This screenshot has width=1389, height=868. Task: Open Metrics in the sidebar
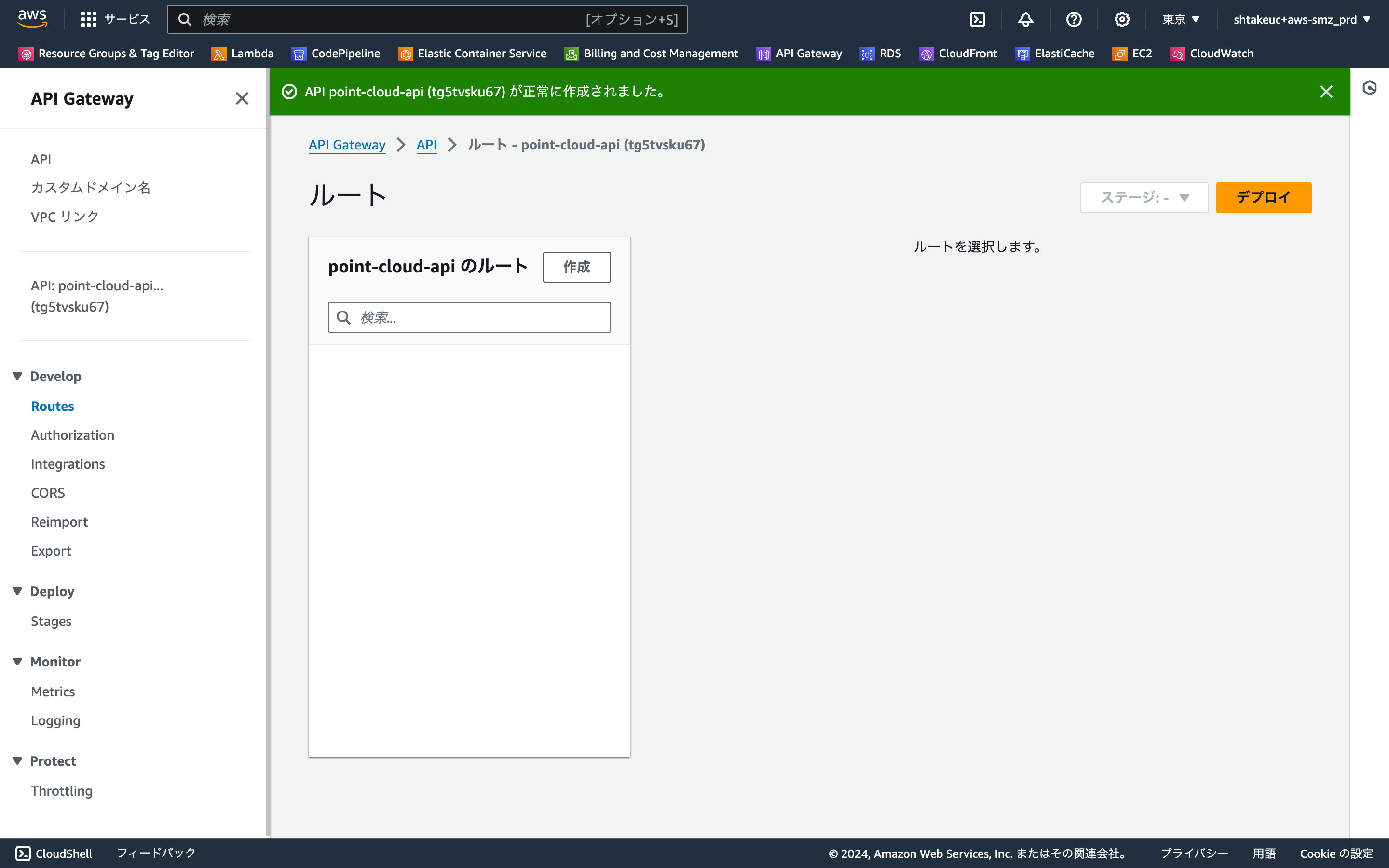(53, 691)
